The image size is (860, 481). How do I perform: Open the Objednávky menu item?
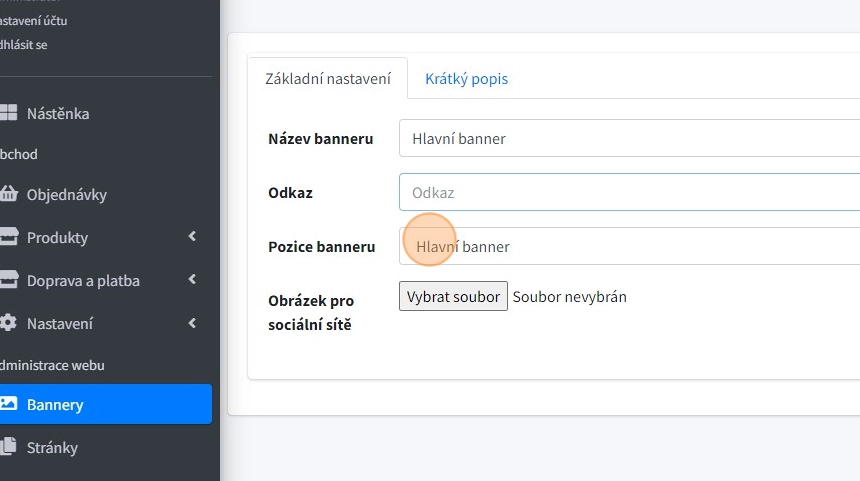point(66,194)
